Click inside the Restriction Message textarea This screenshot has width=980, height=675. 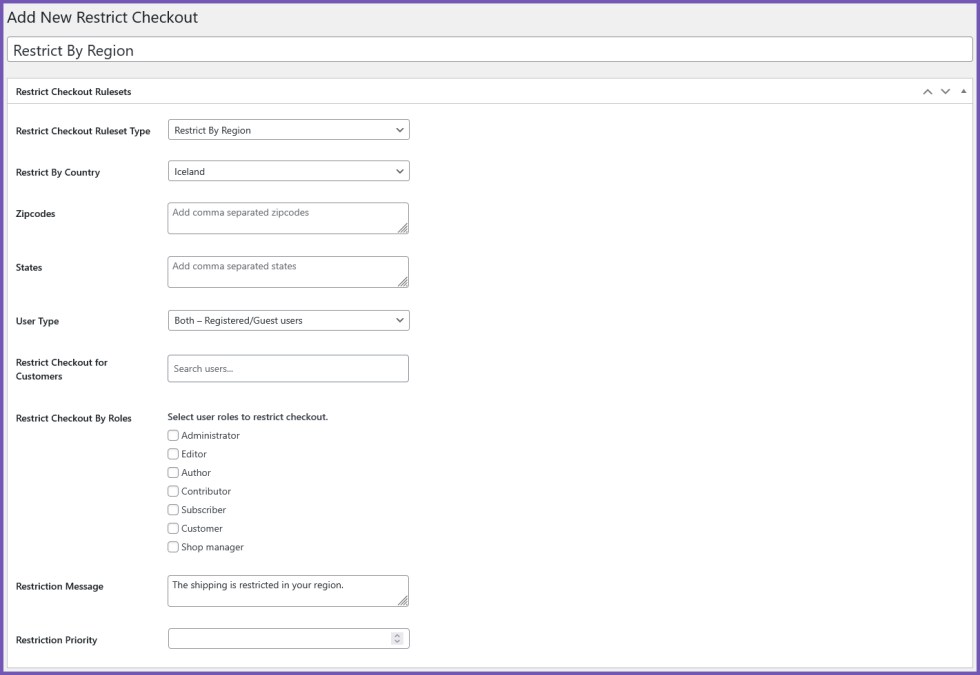point(288,589)
